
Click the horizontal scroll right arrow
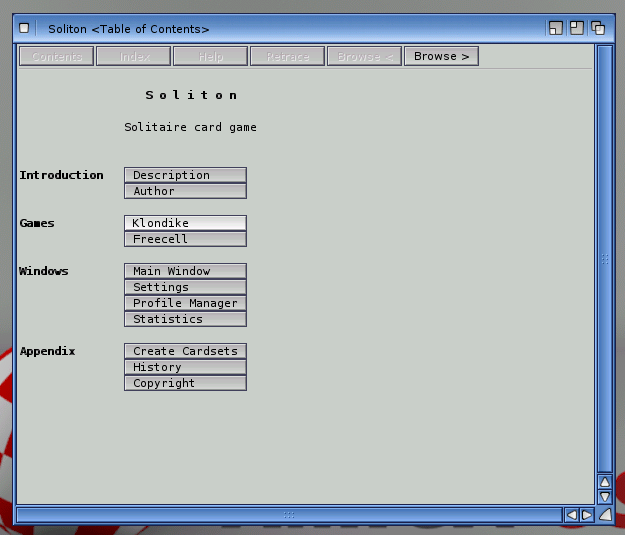(x=586, y=515)
